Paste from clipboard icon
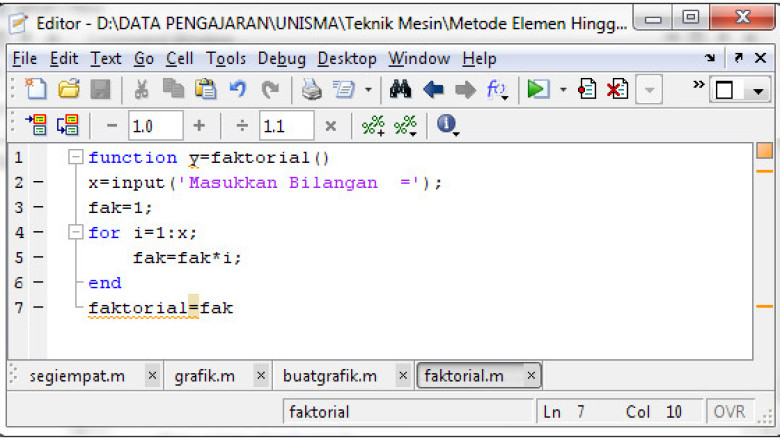This screenshot has width=780, height=440. 205,89
